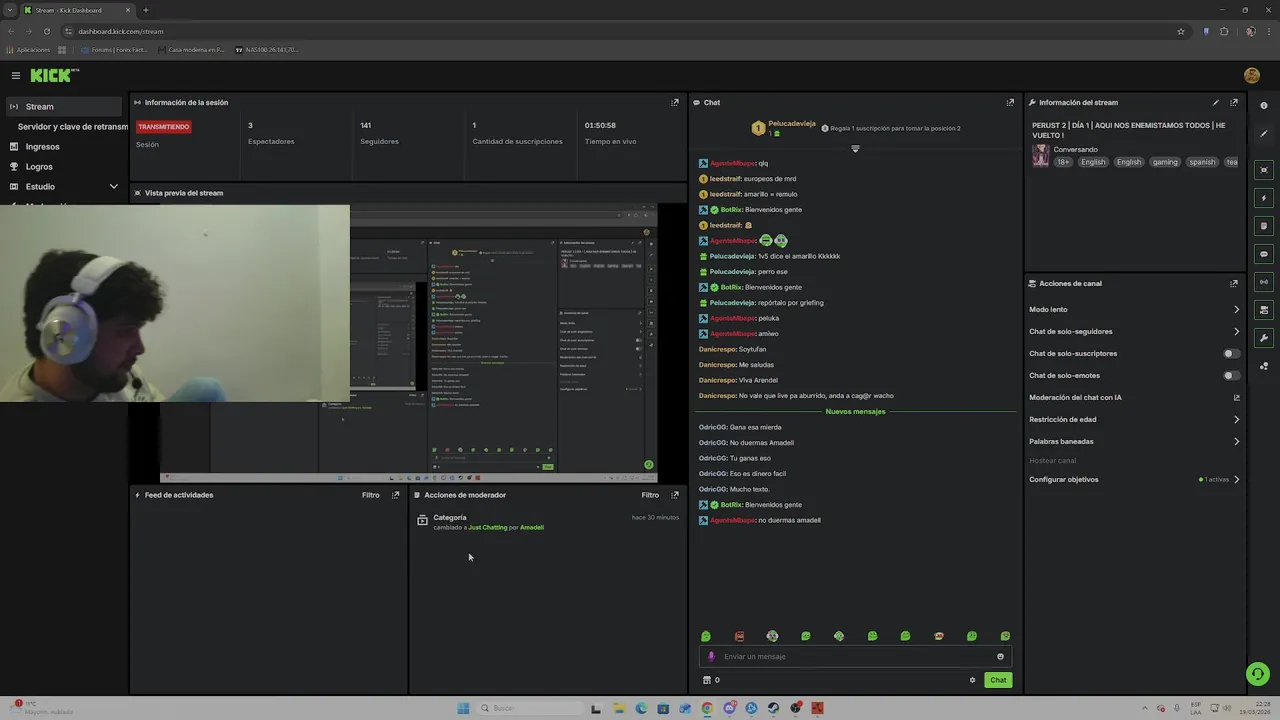Click the spanish stream tag
The width and height of the screenshot is (1280, 720).
coord(1203,162)
